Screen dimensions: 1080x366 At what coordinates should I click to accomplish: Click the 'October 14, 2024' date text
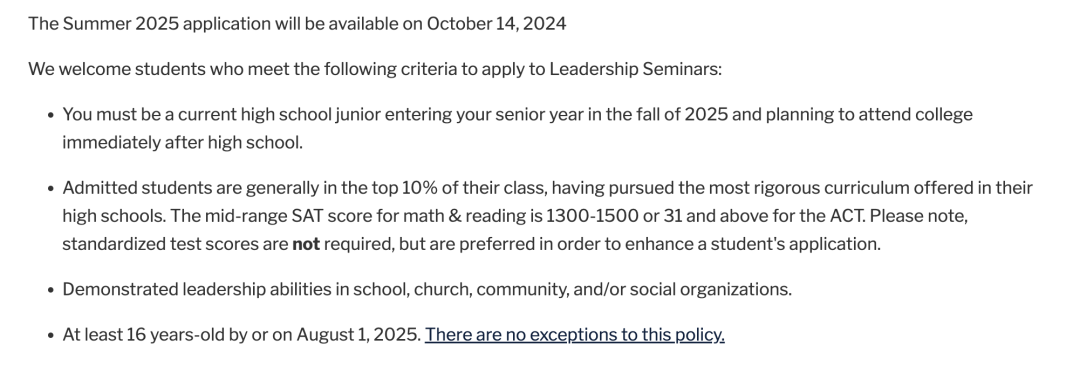[x=497, y=24]
